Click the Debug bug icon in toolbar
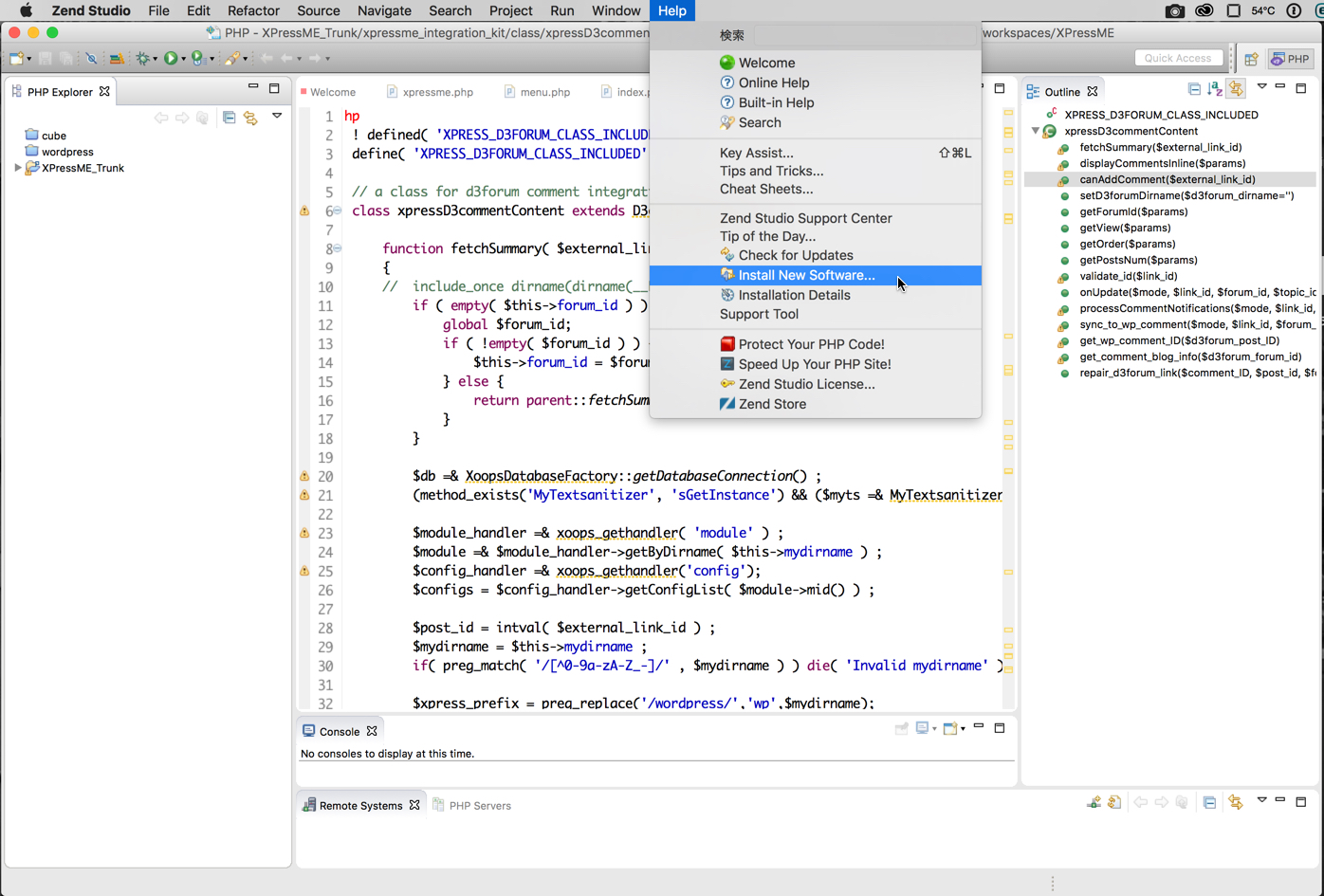 pyautogui.click(x=143, y=59)
